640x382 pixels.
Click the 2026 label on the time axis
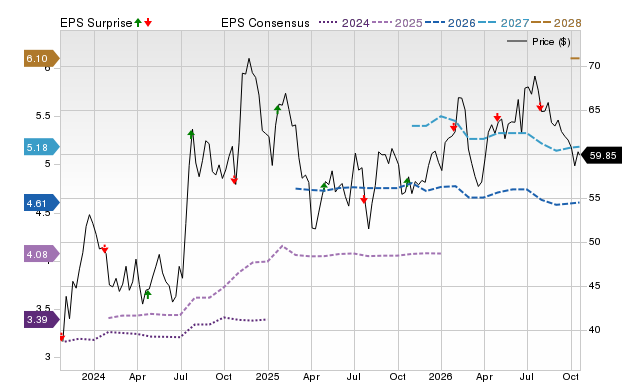pos(440,376)
